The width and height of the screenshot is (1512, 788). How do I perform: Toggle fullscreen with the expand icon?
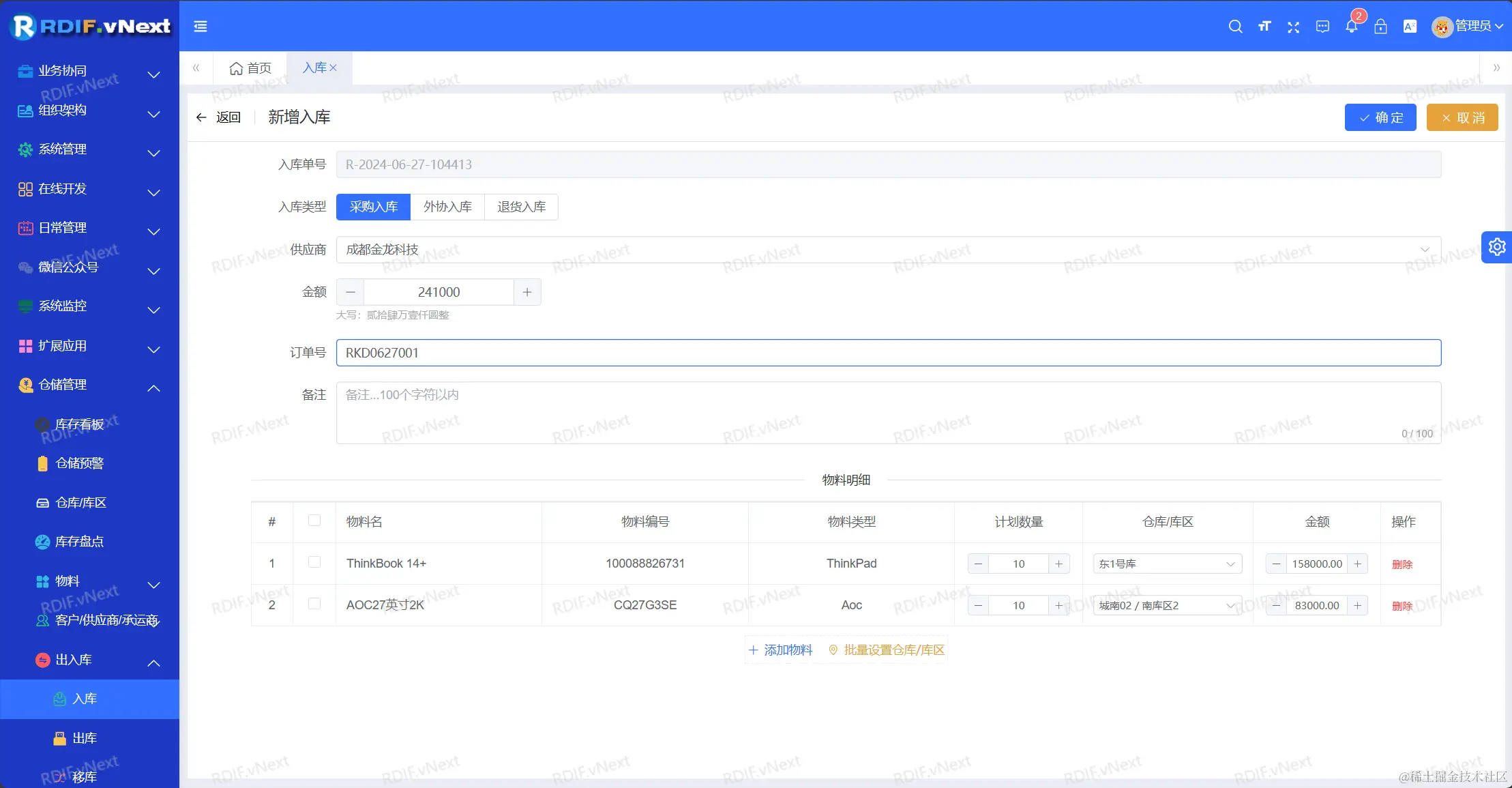tap(1293, 27)
